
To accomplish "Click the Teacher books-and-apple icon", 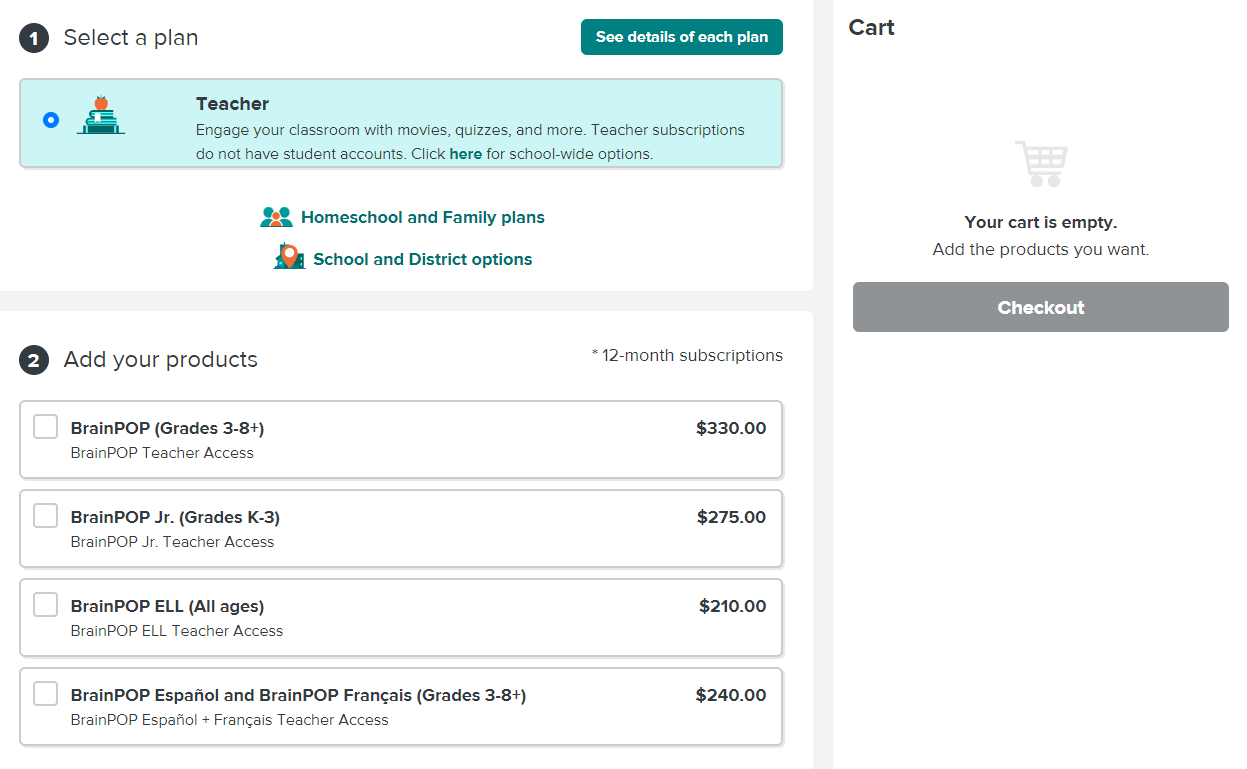I will click(101, 116).
